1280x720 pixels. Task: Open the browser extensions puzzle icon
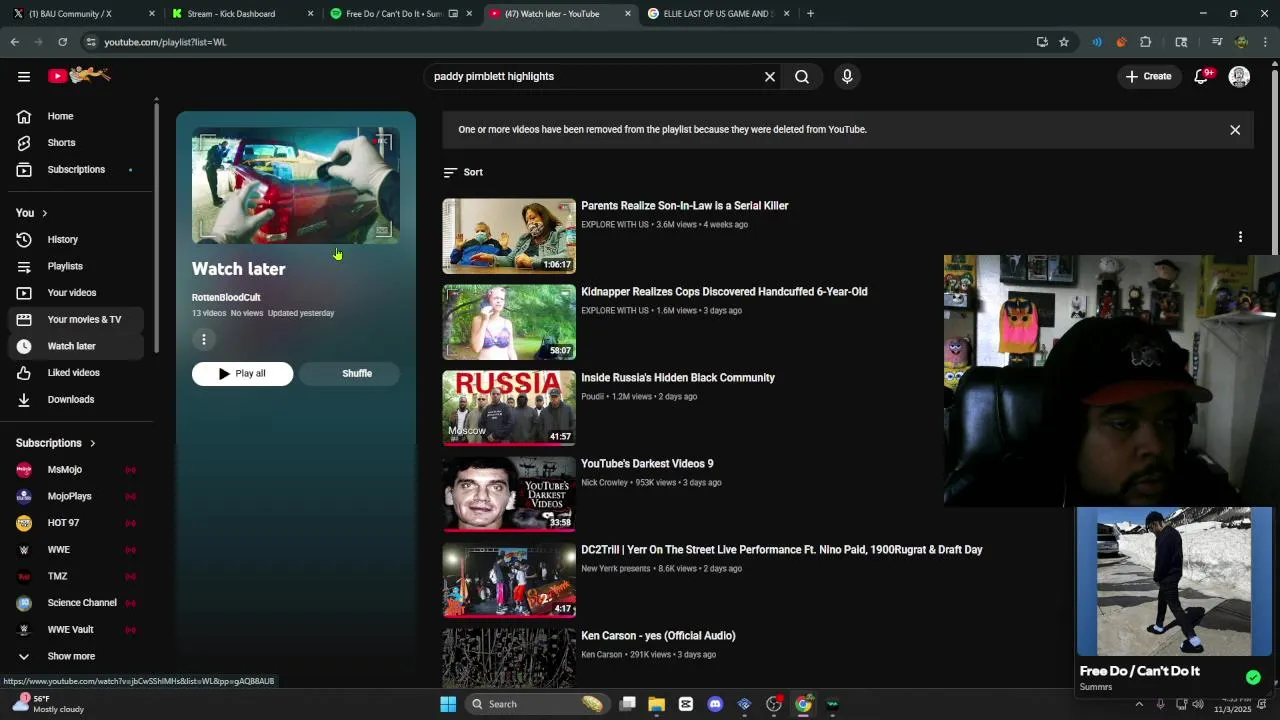pyautogui.click(x=1146, y=42)
